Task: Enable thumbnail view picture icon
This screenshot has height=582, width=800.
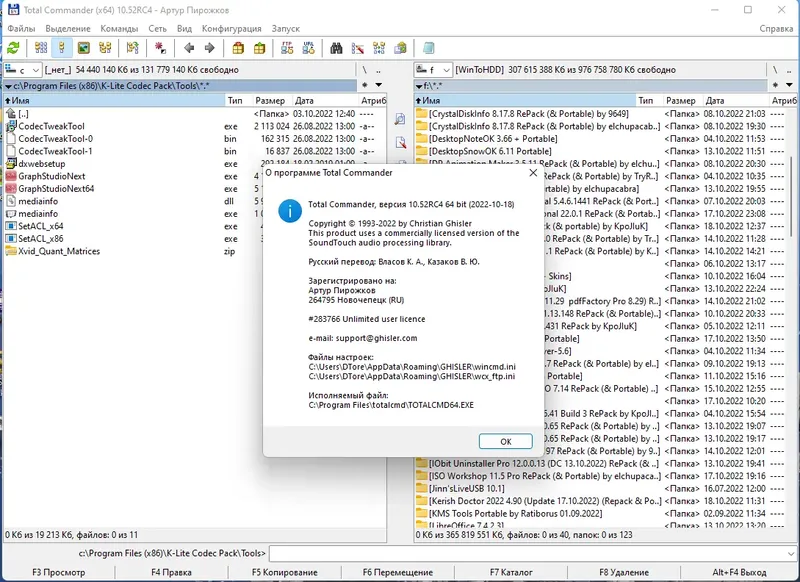Action: coord(84,48)
